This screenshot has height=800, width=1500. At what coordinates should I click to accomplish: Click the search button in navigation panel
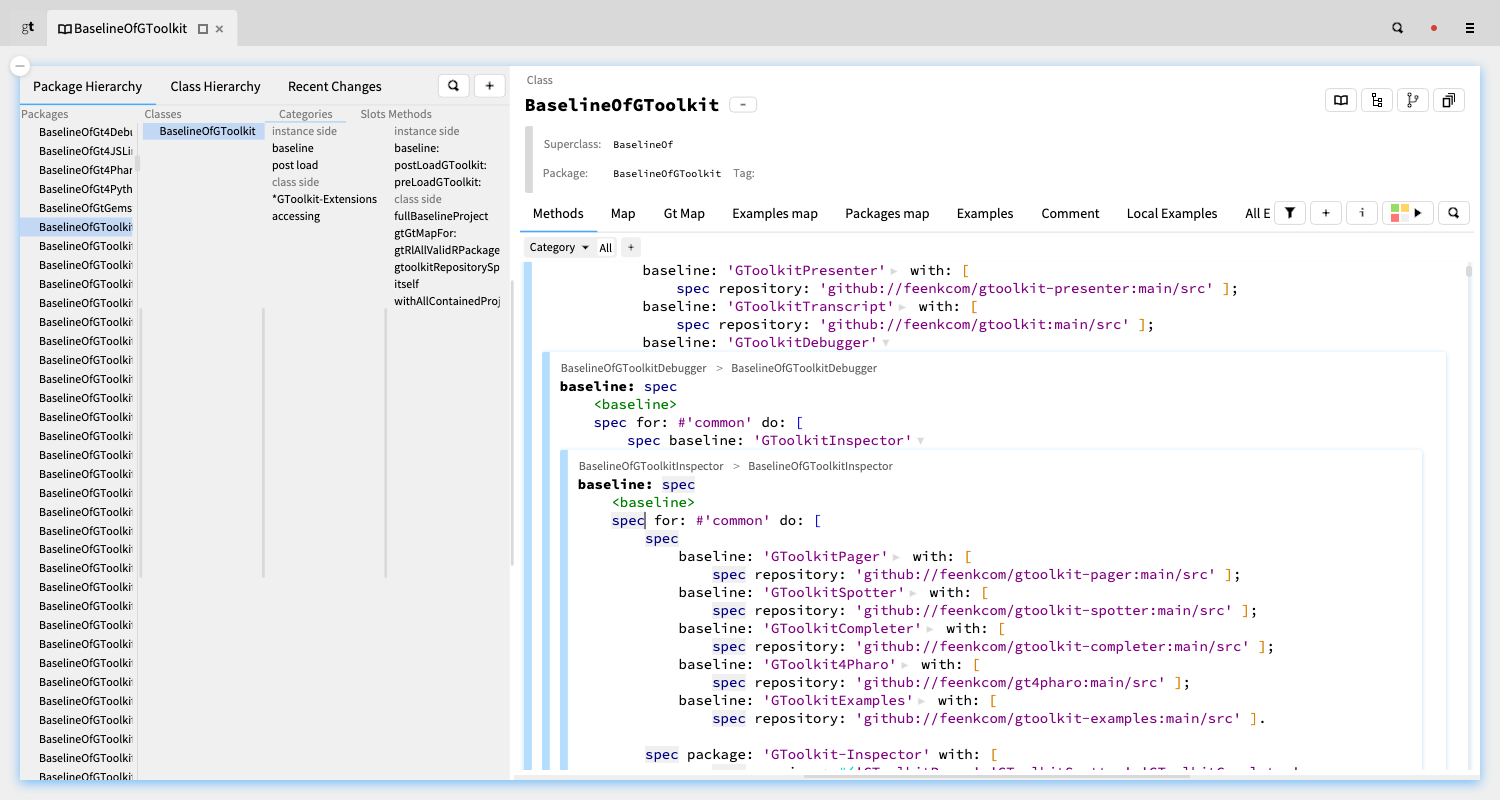click(x=454, y=86)
